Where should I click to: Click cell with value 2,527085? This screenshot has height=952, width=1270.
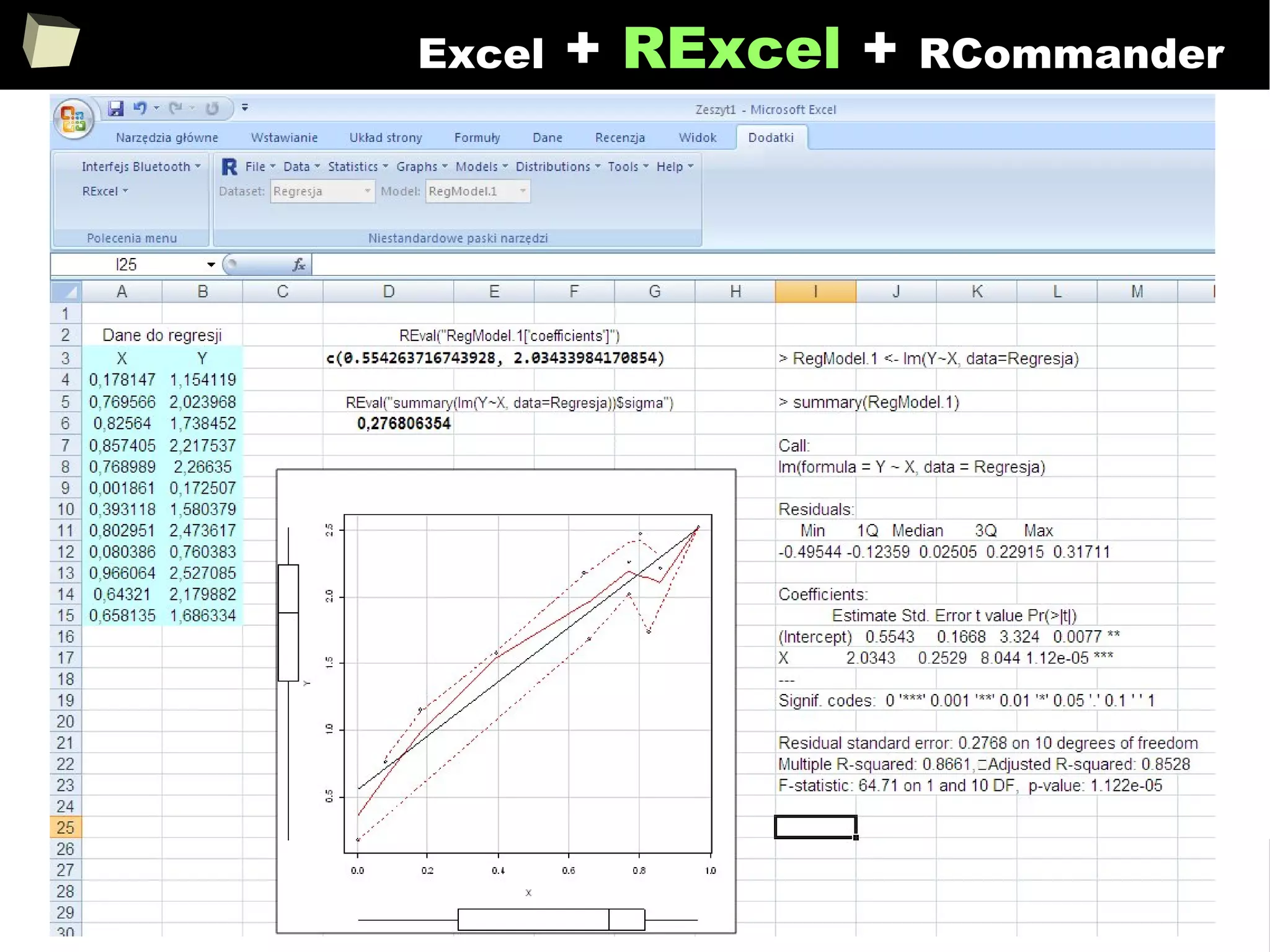click(x=202, y=572)
